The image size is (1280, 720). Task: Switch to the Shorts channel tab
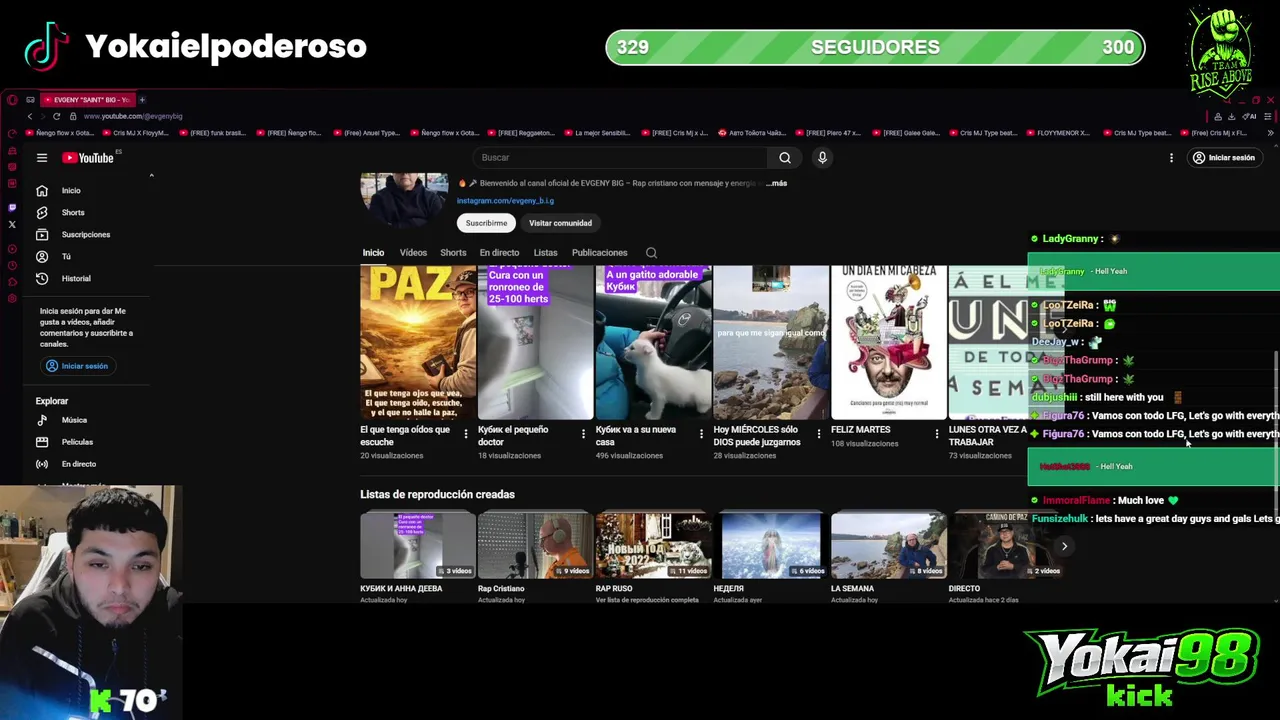pos(453,253)
